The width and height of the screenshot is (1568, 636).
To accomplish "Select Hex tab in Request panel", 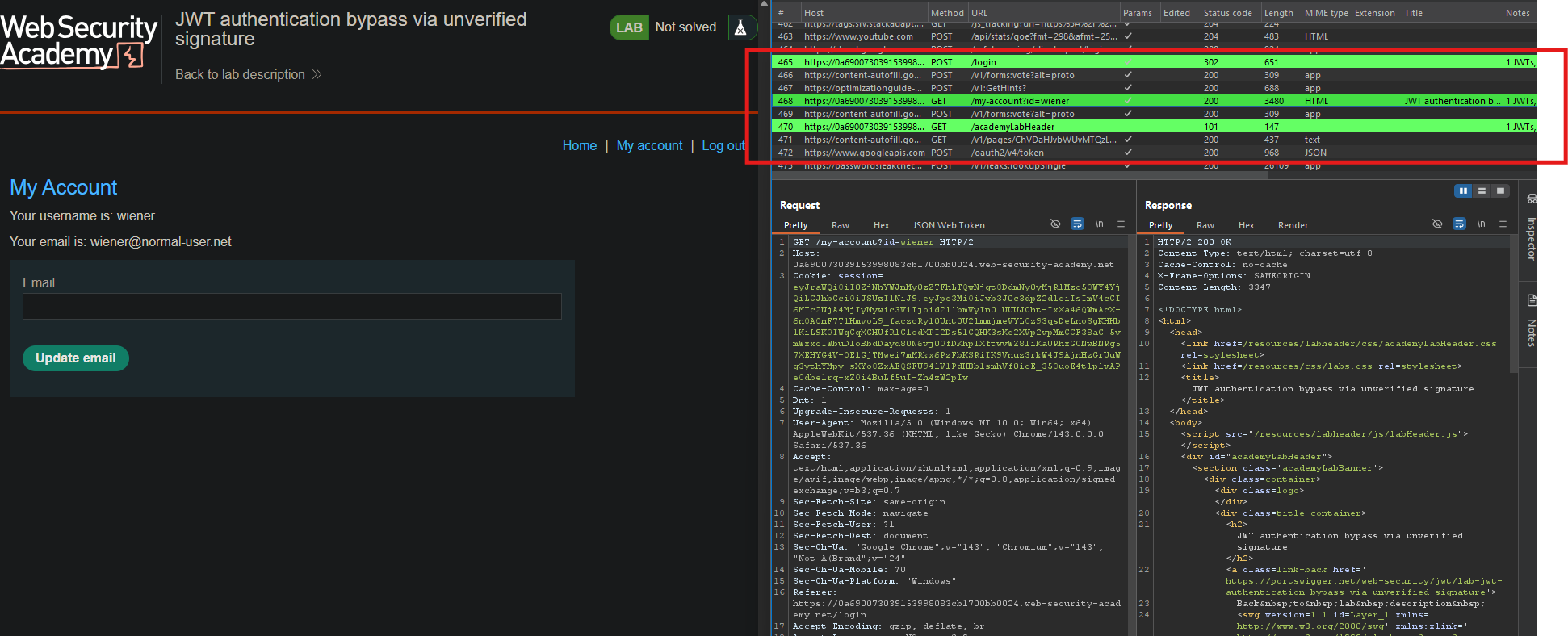I will click(881, 225).
